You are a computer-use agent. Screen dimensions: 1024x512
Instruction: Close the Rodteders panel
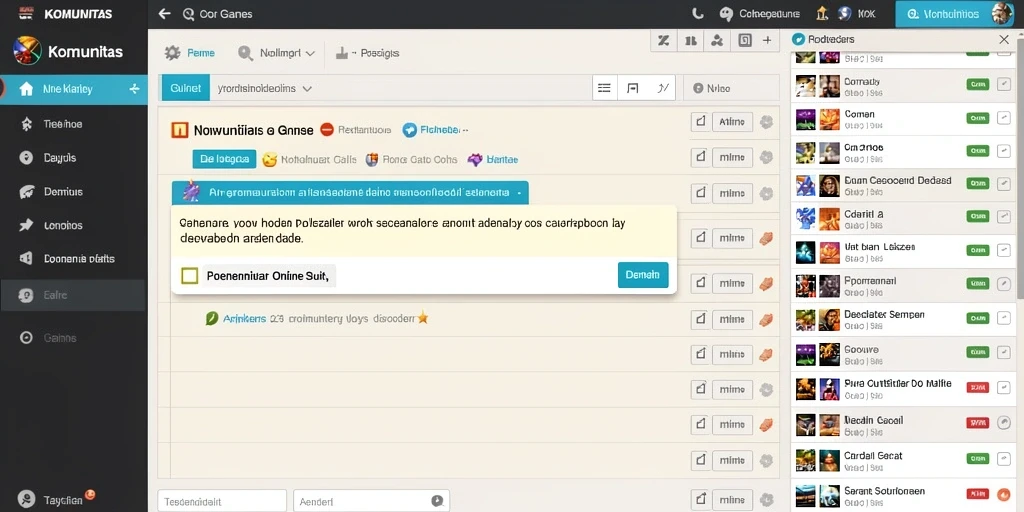[x=1004, y=40]
